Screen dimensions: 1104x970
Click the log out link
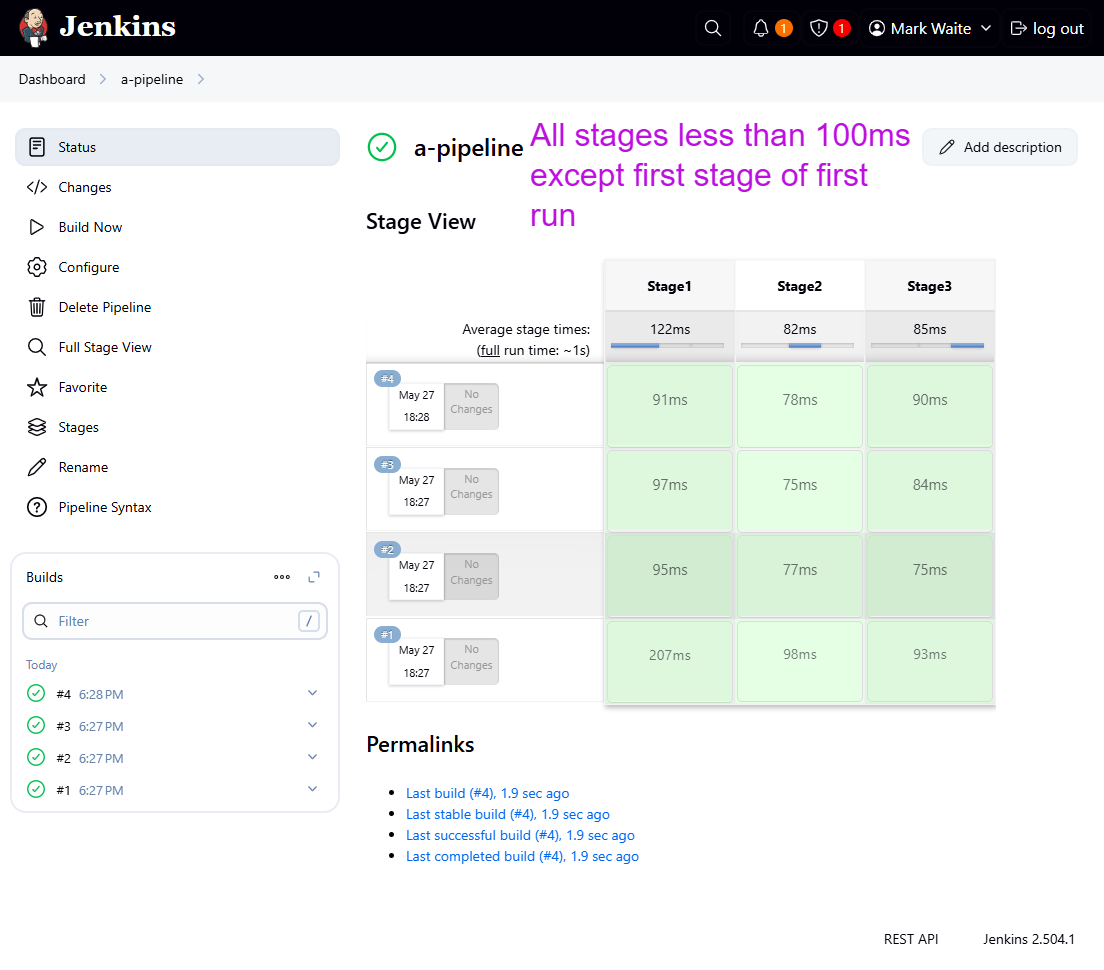tap(1047, 28)
